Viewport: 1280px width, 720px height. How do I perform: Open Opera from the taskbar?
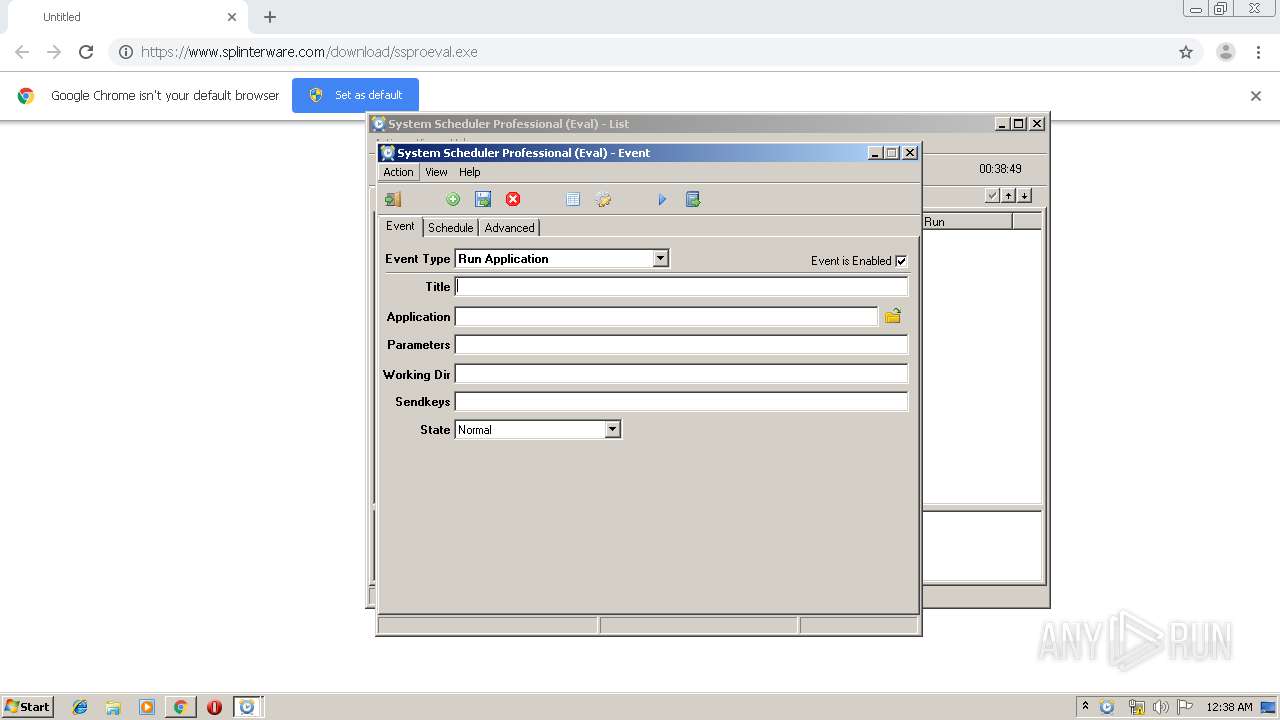[214, 707]
